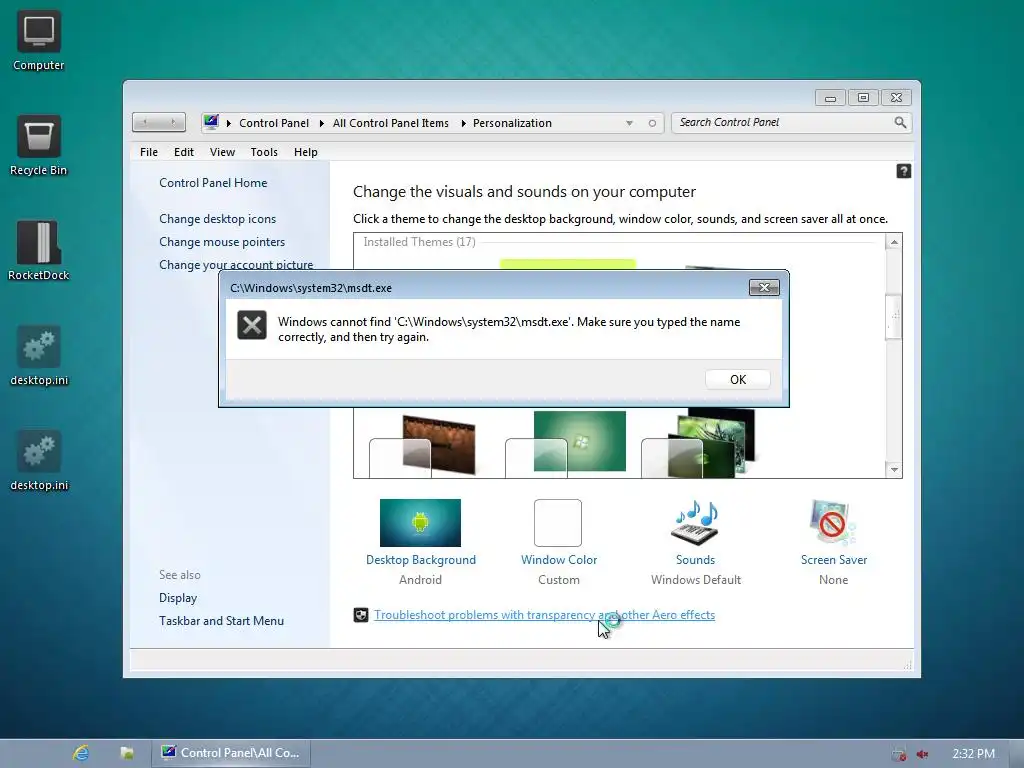Open Change your account picture link
Image resolution: width=1024 pixels, height=768 pixels.
236,264
